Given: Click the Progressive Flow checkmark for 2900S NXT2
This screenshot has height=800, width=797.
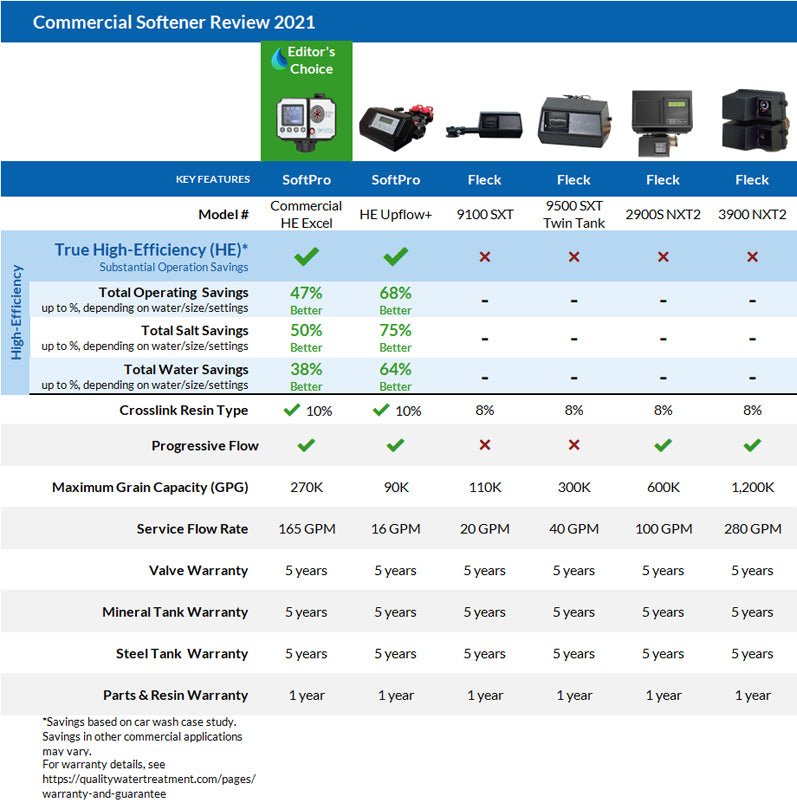Looking at the screenshot, I should 662,445.
